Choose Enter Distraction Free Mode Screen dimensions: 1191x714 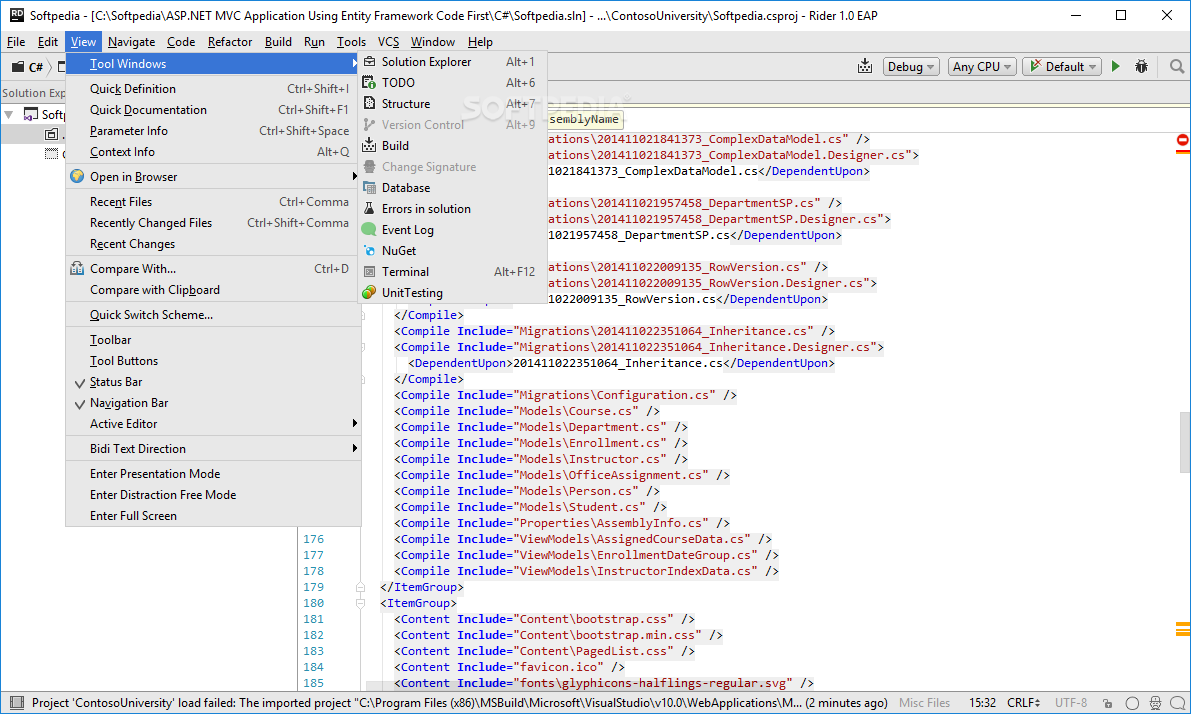(x=213, y=495)
